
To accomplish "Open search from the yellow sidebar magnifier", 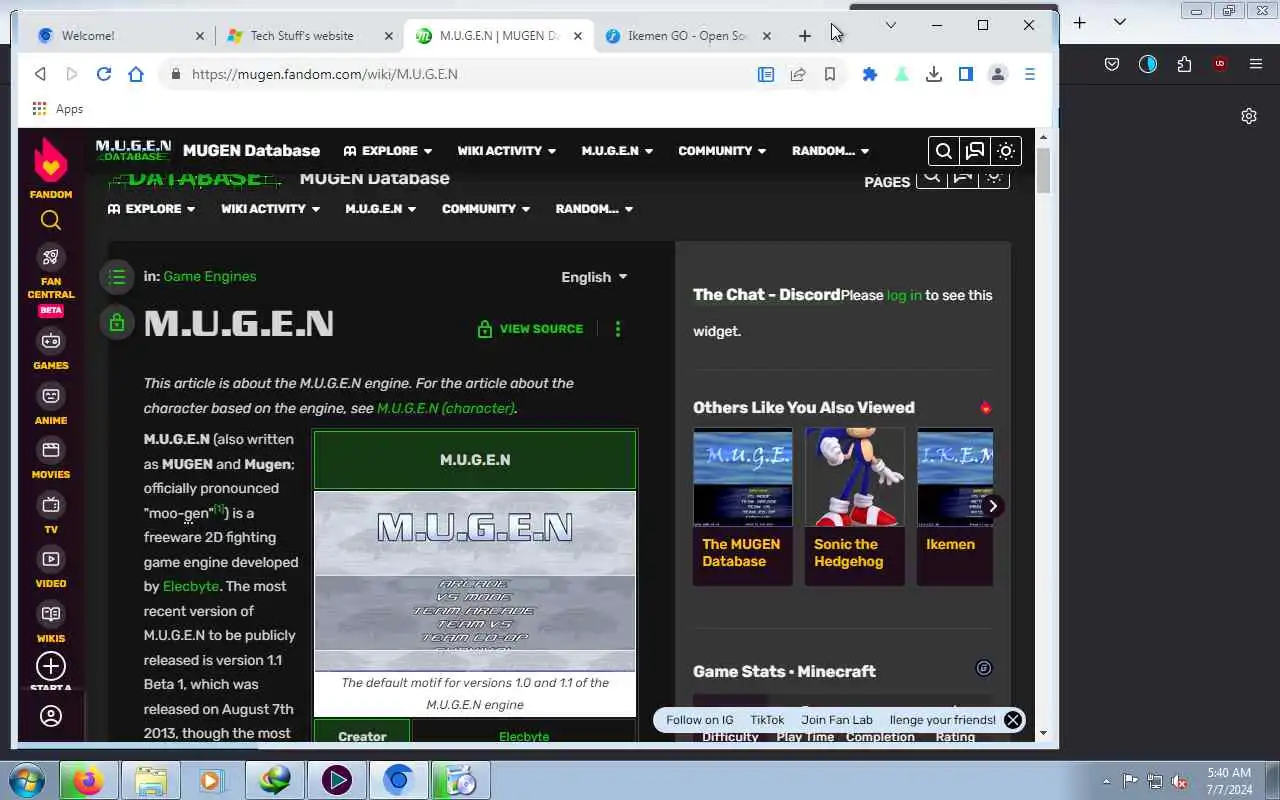I will [x=51, y=220].
